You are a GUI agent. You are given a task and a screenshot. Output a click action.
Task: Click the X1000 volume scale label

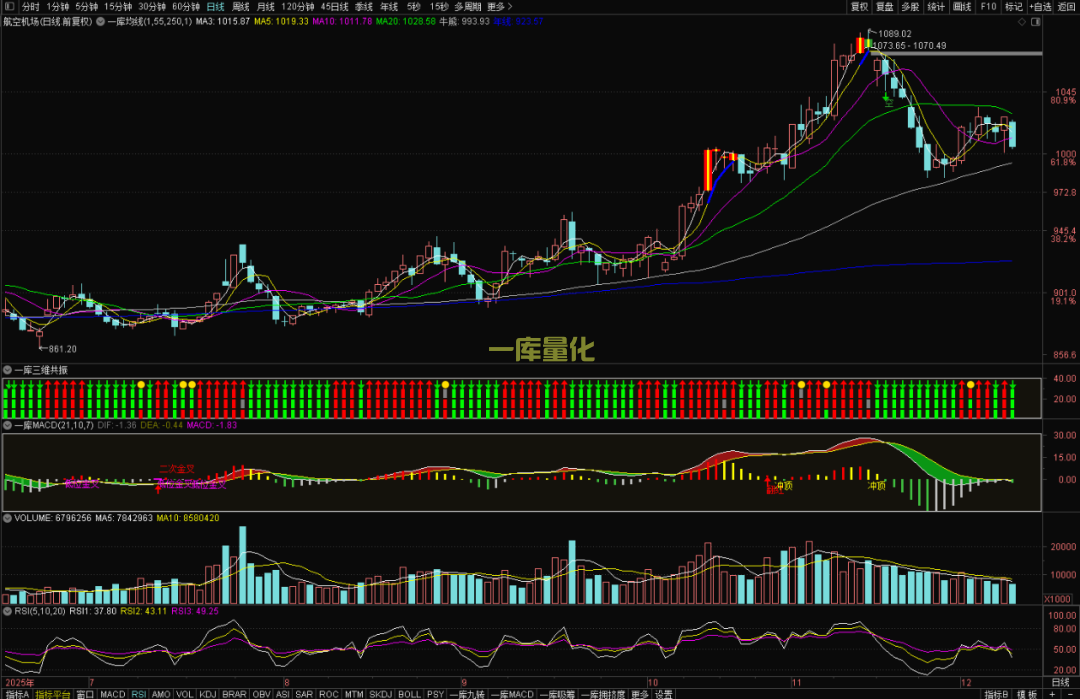coord(1057,599)
